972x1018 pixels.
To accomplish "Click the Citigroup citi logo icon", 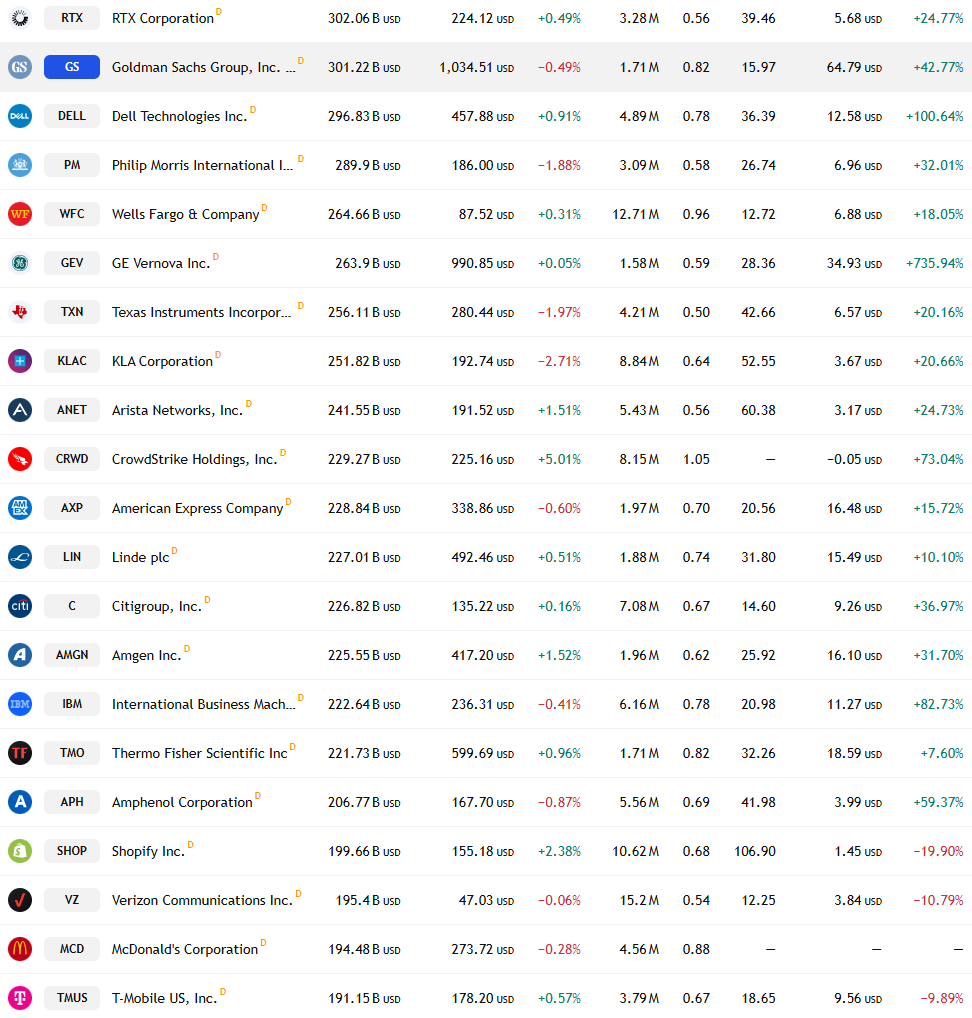I will 20,606.
